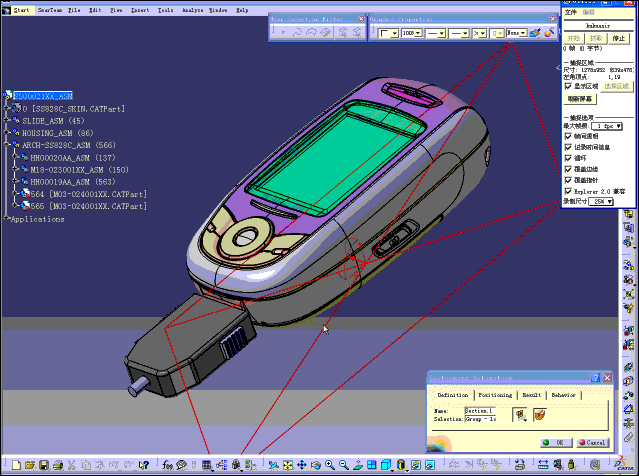
Task: Switch to the Positioning tab
Action: [x=494, y=395]
